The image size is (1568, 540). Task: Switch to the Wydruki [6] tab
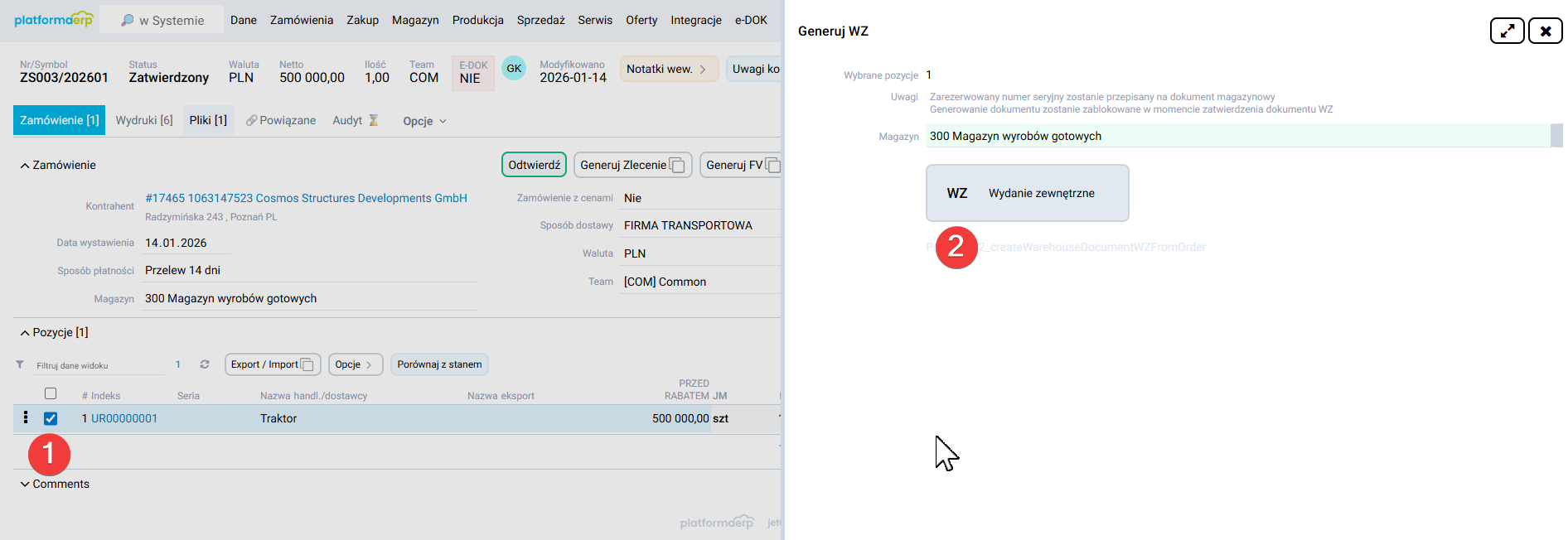144,120
